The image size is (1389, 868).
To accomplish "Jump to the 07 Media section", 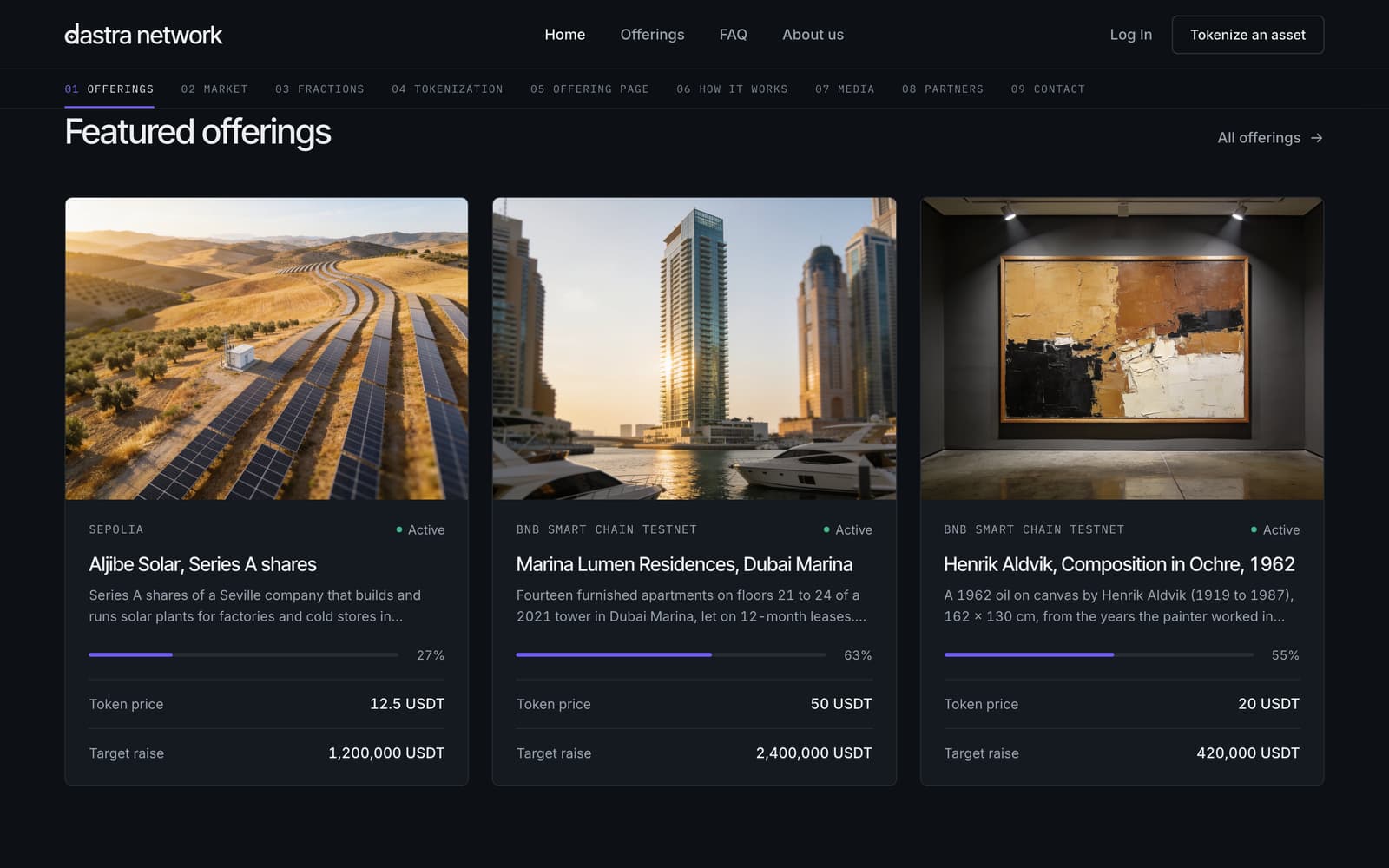I will pyautogui.click(x=845, y=89).
